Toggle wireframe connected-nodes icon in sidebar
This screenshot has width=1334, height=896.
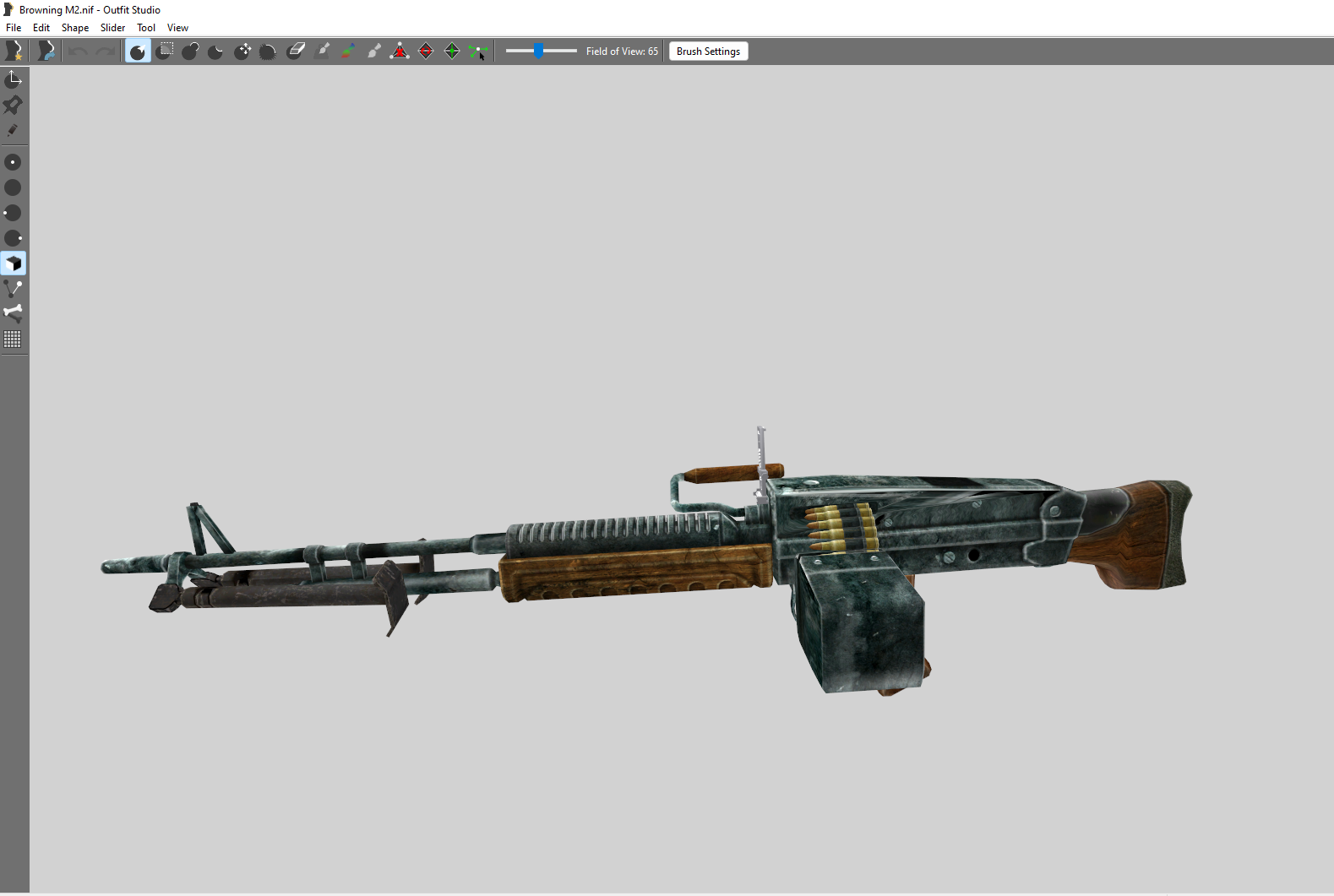click(14, 289)
